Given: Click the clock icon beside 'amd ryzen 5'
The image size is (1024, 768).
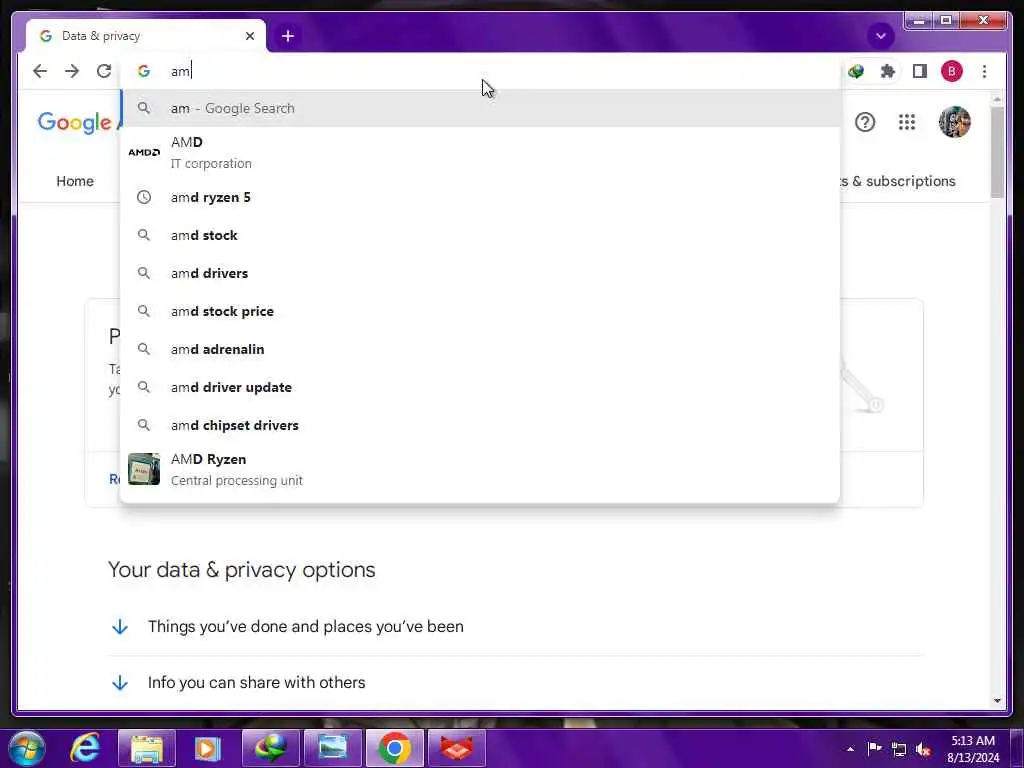Looking at the screenshot, I should tap(144, 197).
